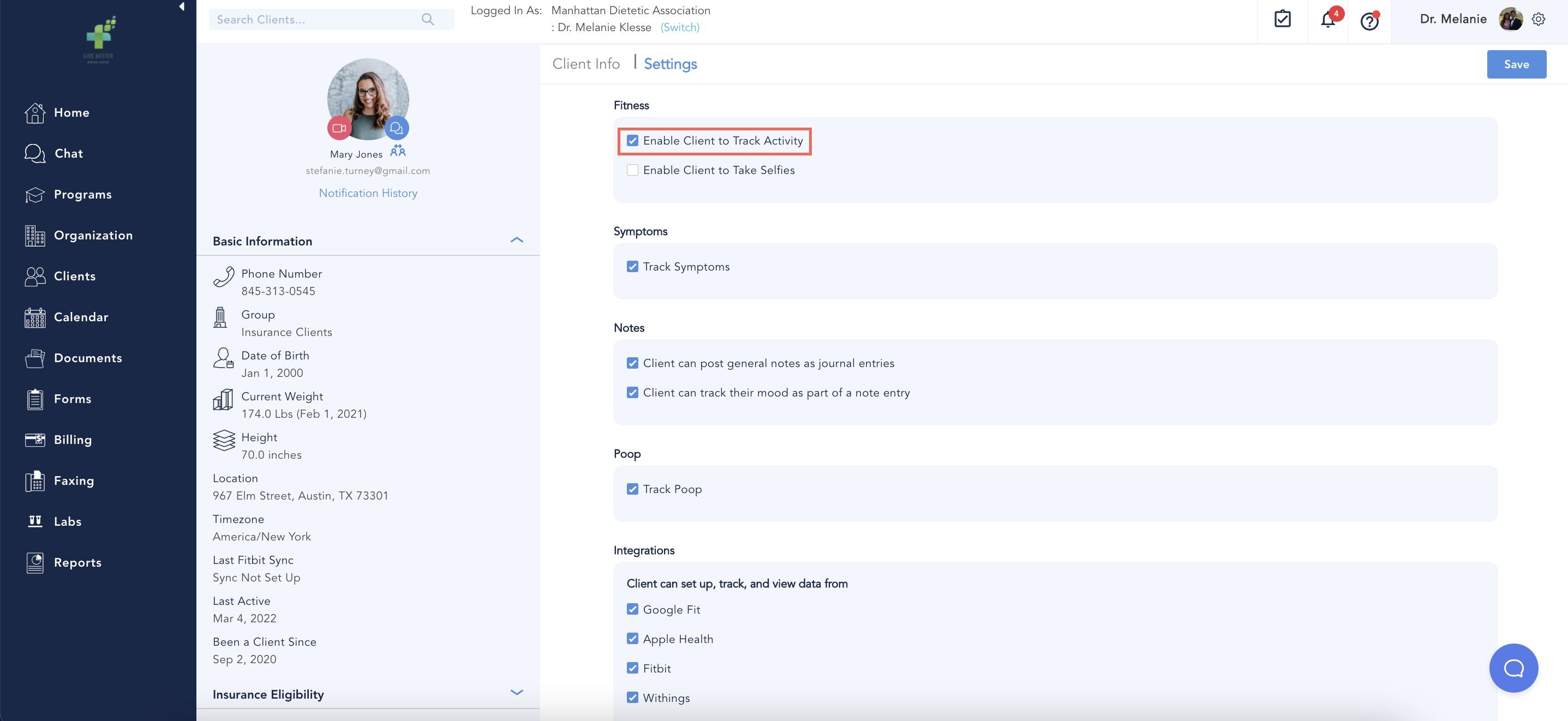Open Billing from the sidebar
This screenshot has height=721, width=1568.
click(x=73, y=440)
